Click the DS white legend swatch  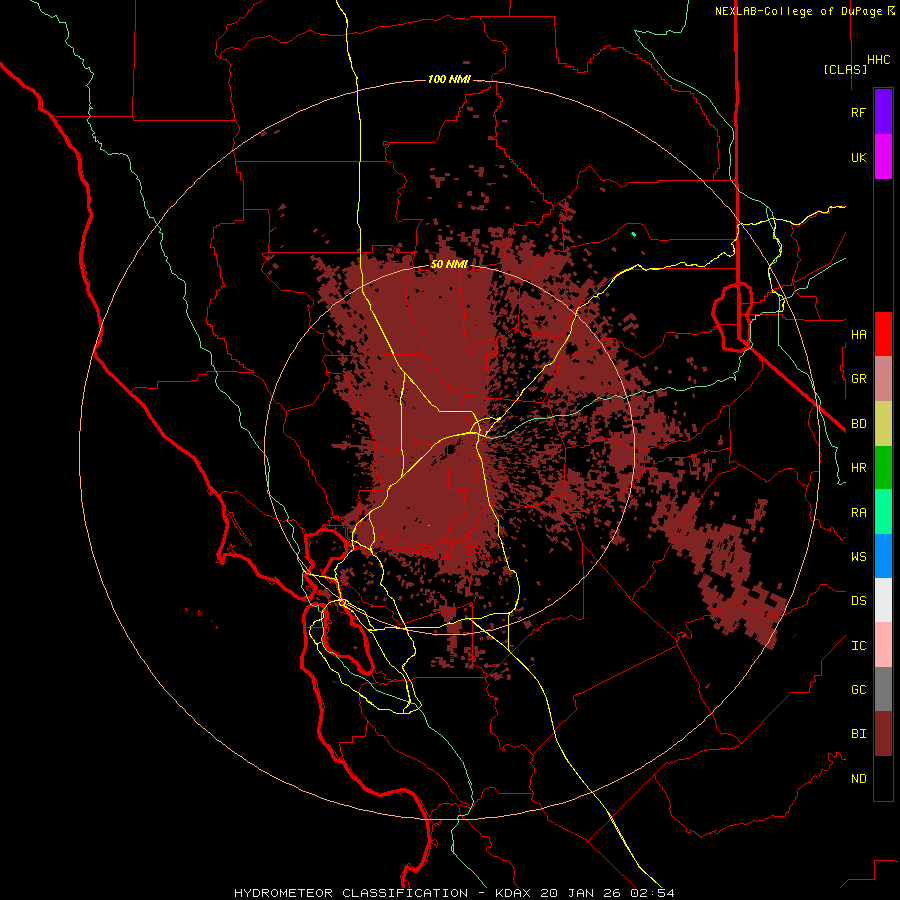point(883,600)
